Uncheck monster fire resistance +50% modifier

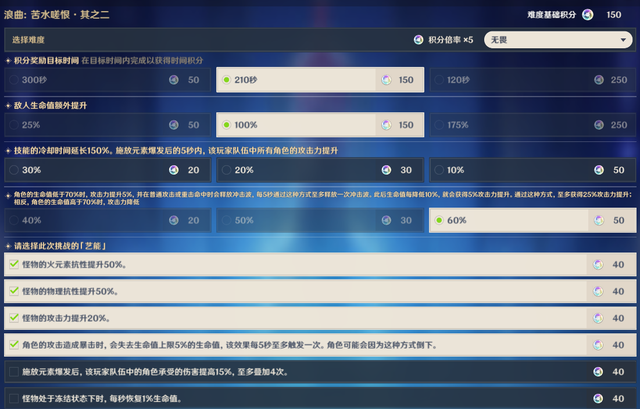click(14, 264)
